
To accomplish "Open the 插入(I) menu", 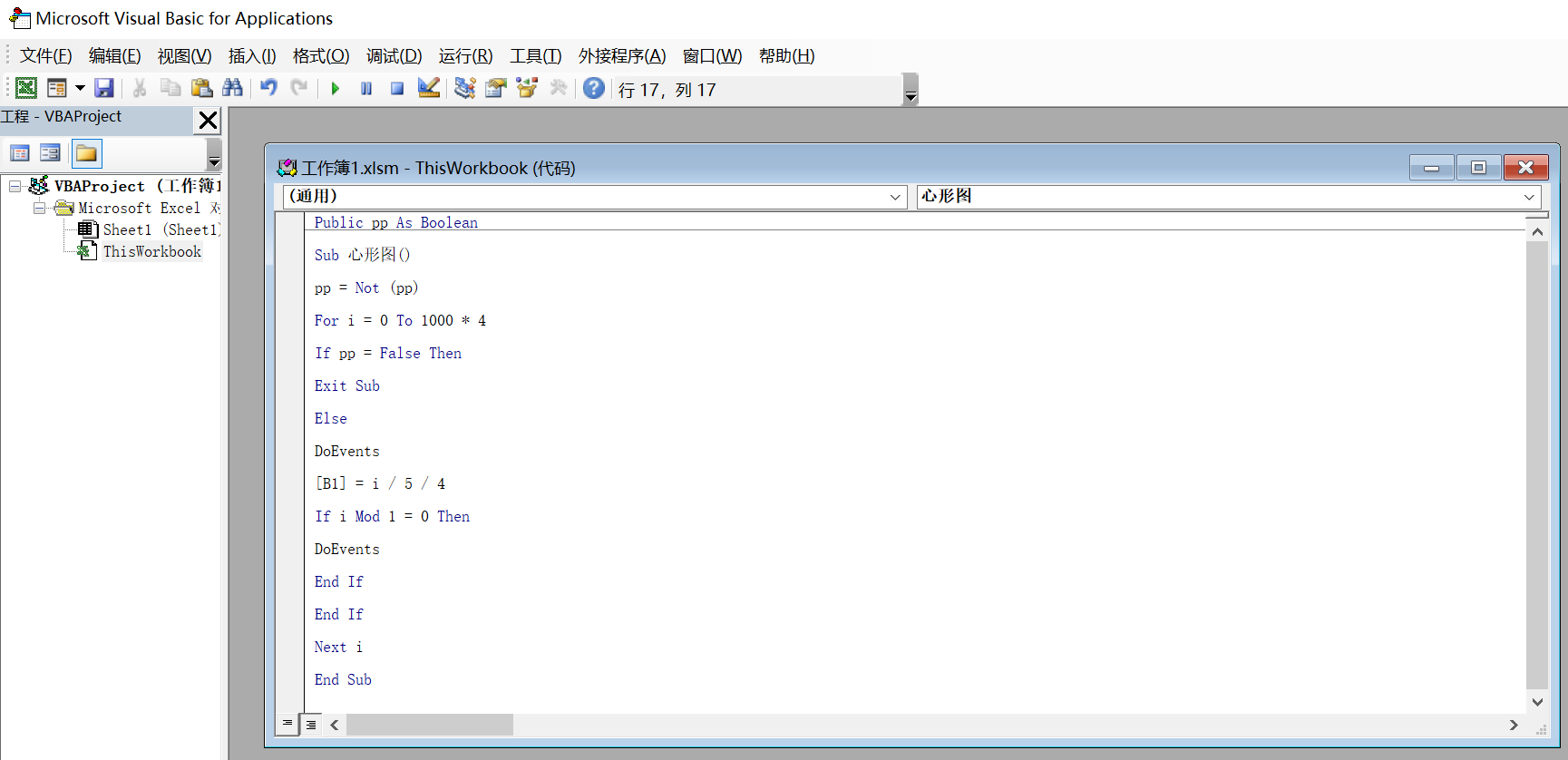I will coord(252,56).
